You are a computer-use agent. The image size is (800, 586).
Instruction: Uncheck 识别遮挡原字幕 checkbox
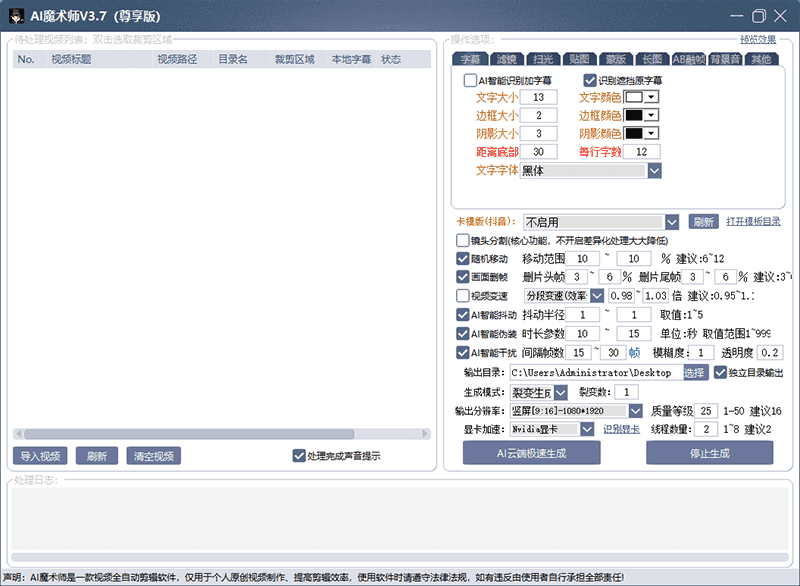click(x=590, y=81)
